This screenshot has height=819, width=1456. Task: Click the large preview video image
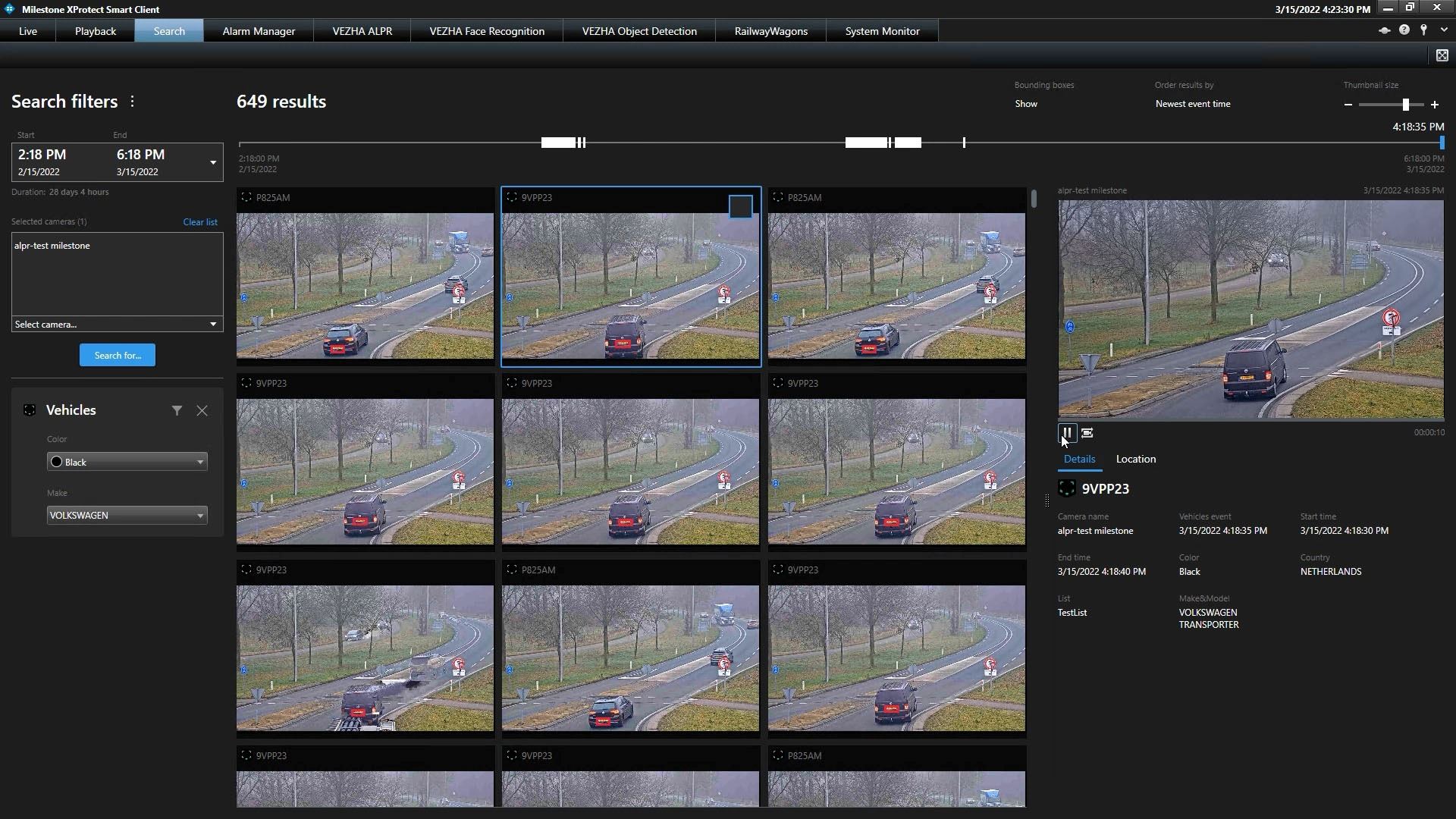1251,309
